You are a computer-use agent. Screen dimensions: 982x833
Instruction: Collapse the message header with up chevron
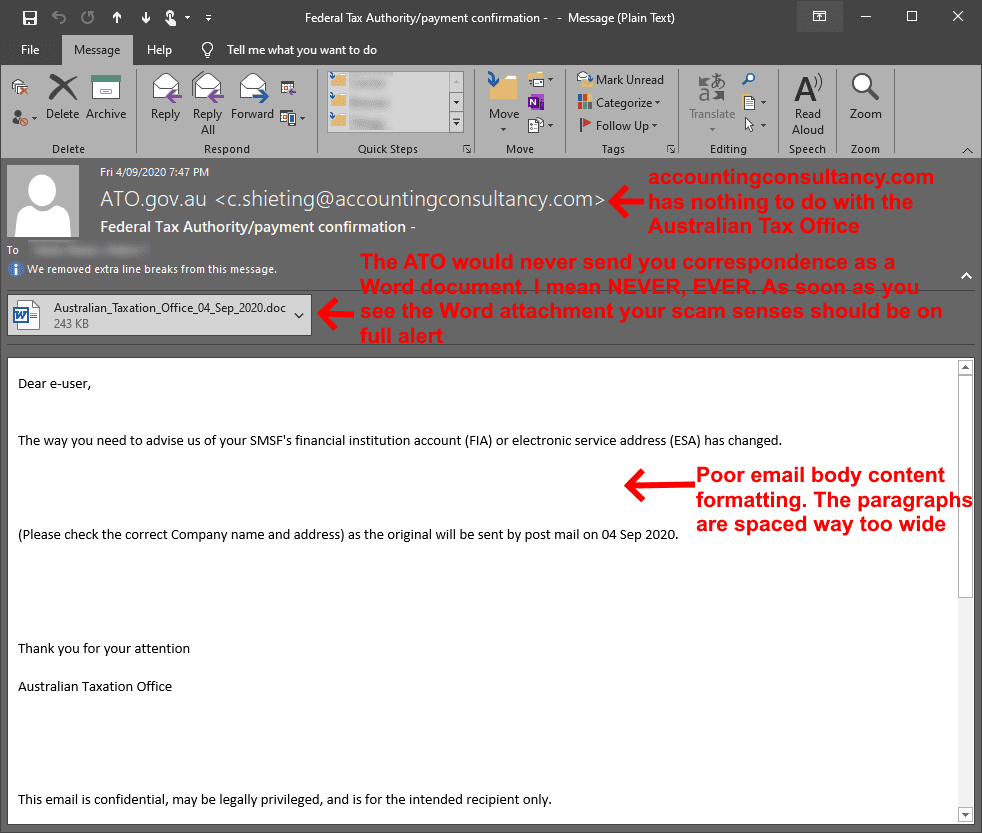[966, 276]
